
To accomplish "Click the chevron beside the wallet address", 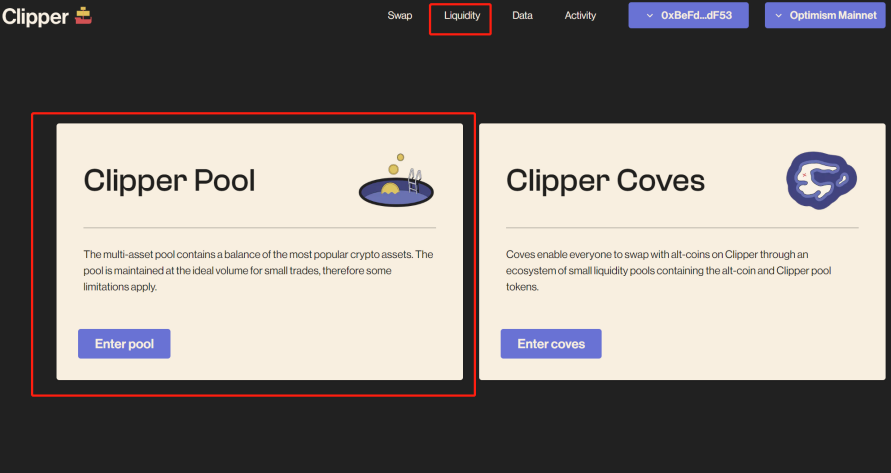I will [x=649, y=16].
